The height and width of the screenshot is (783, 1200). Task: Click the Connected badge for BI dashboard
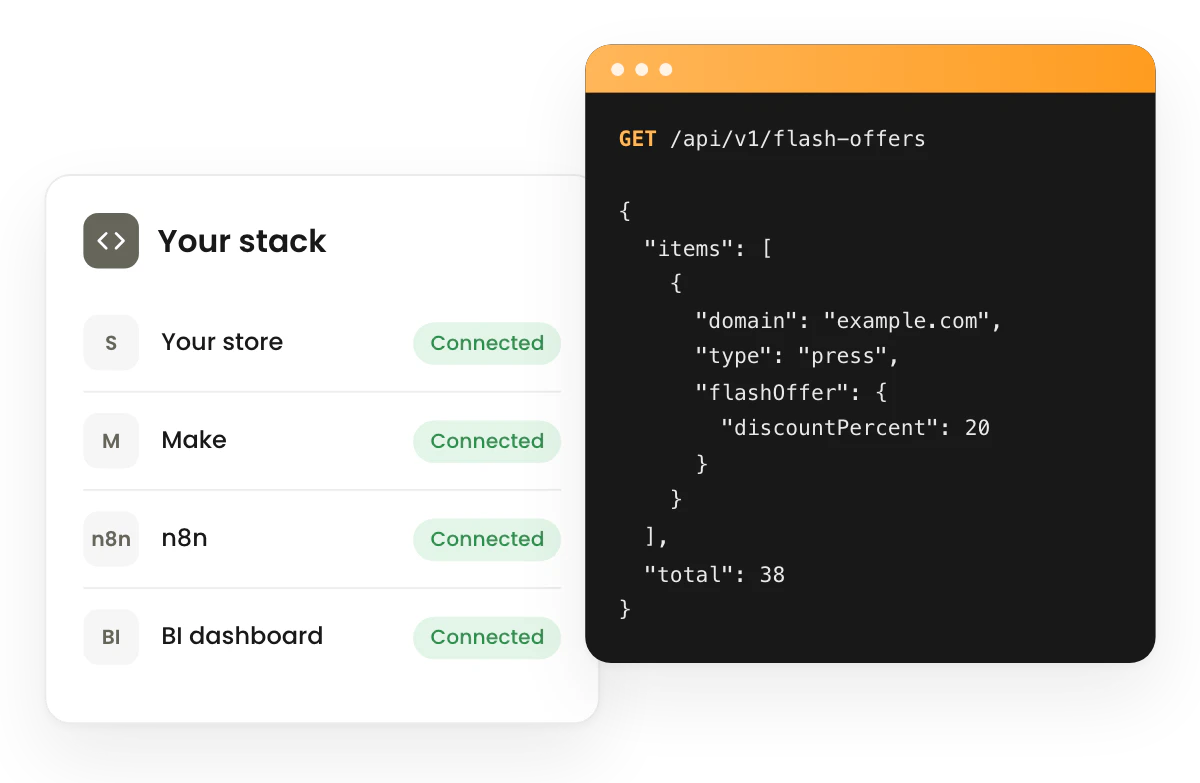point(487,637)
